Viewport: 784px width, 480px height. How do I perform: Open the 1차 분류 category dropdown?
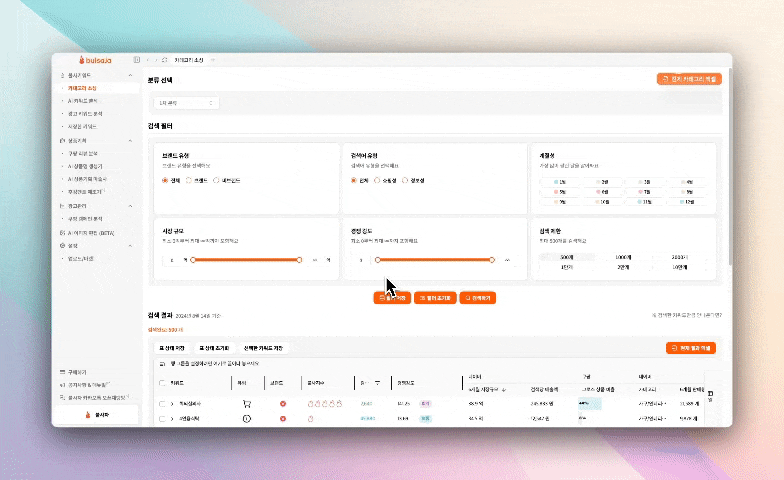[186, 103]
